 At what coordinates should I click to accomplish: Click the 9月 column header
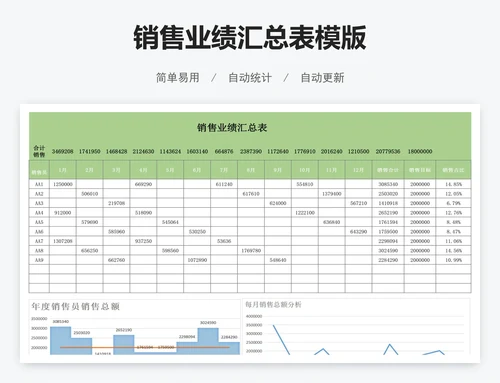(278, 170)
